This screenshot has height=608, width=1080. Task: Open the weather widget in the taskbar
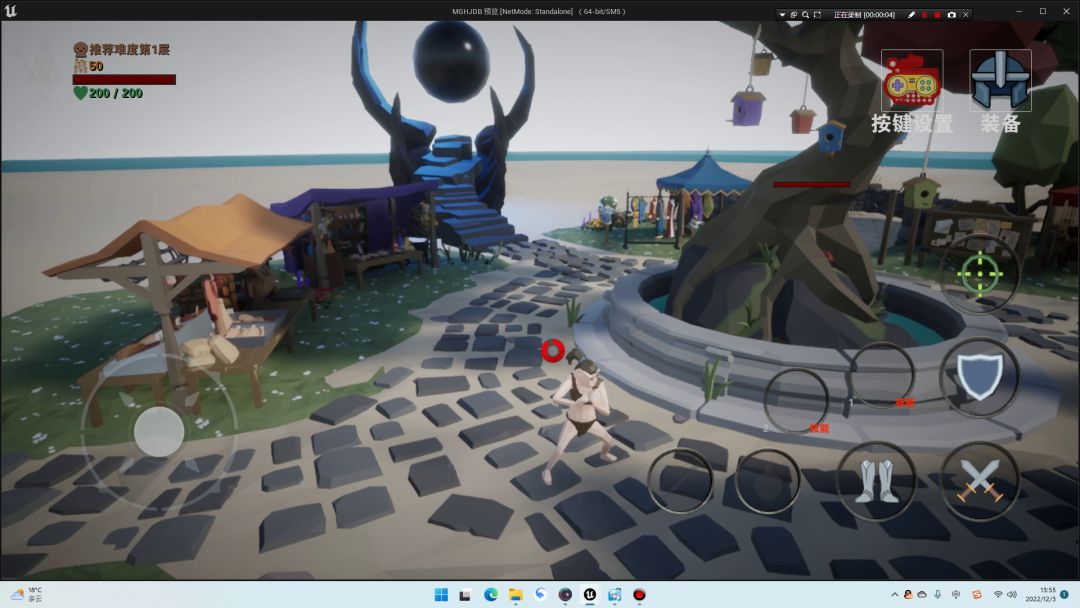[28, 595]
